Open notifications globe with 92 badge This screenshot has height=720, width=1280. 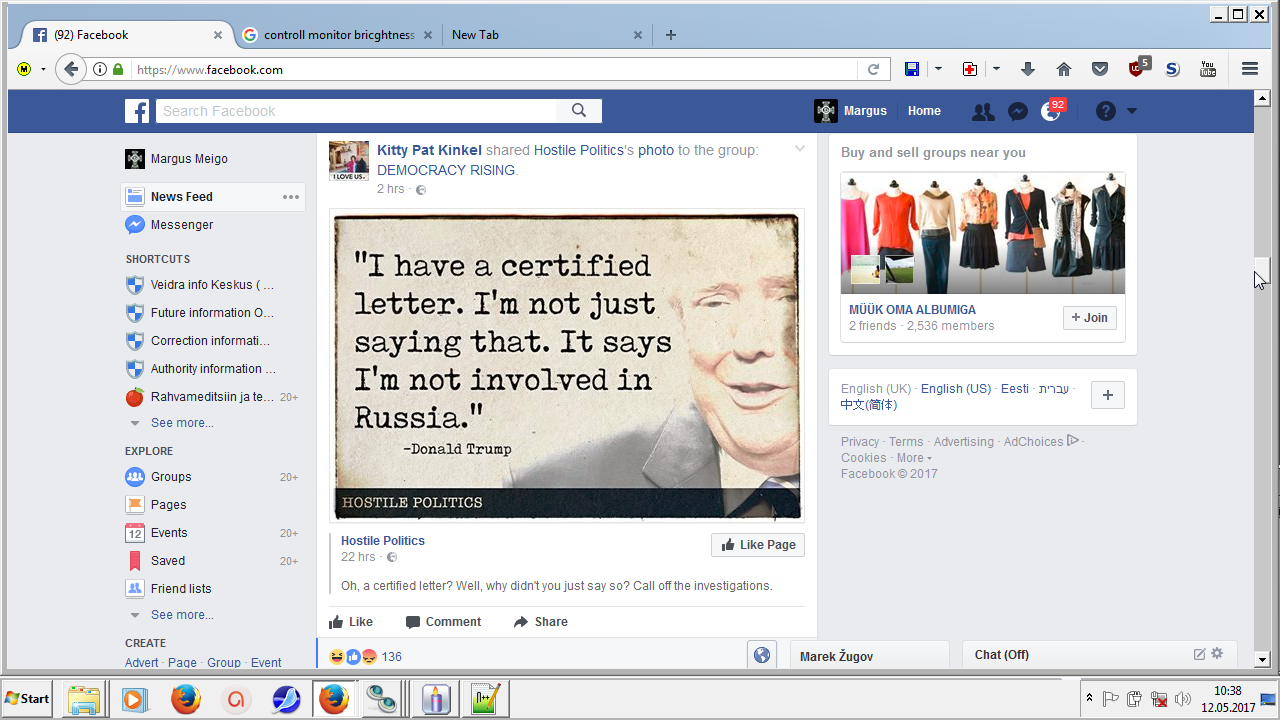[1052, 111]
